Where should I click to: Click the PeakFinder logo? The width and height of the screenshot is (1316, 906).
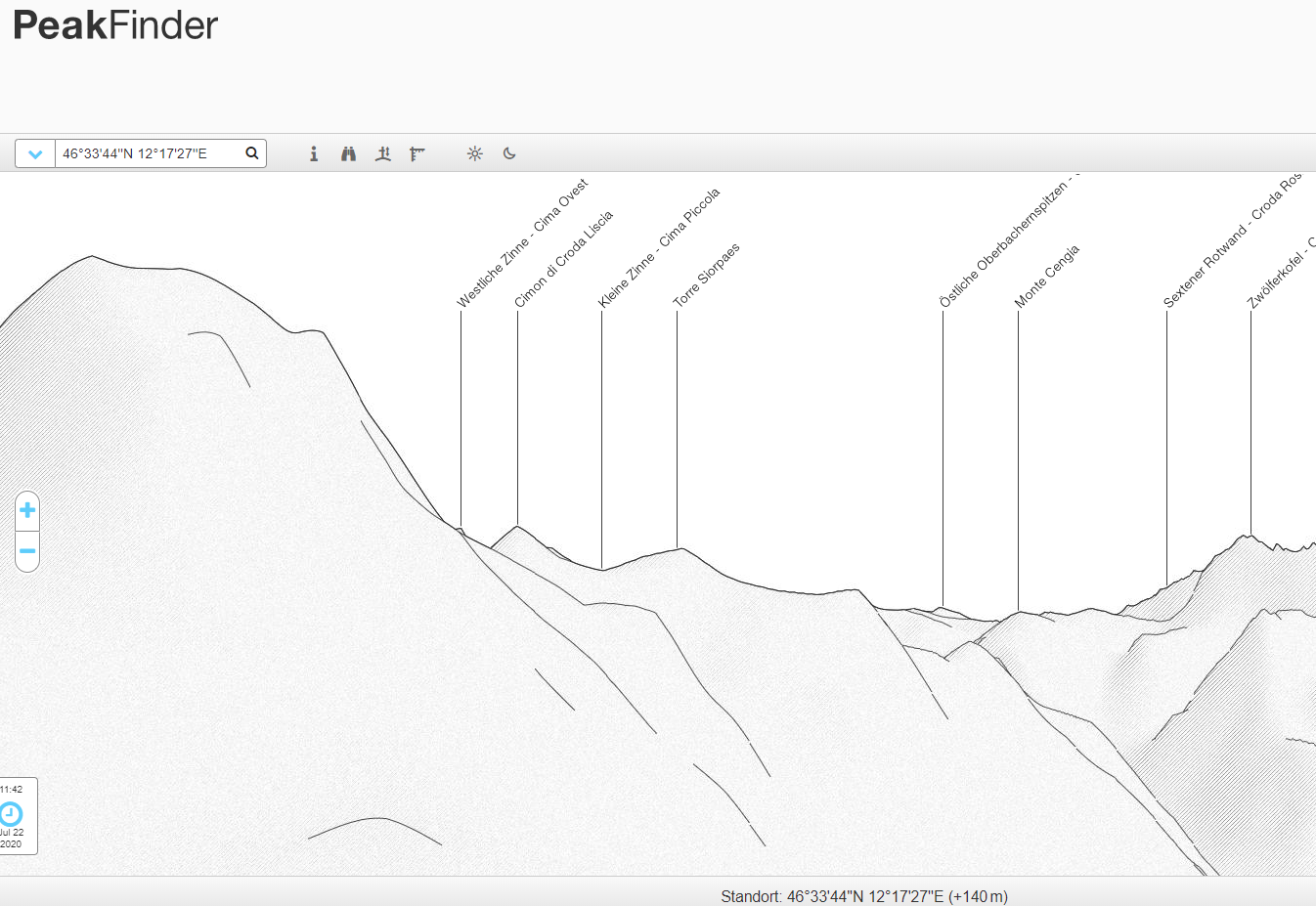coord(115,25)
